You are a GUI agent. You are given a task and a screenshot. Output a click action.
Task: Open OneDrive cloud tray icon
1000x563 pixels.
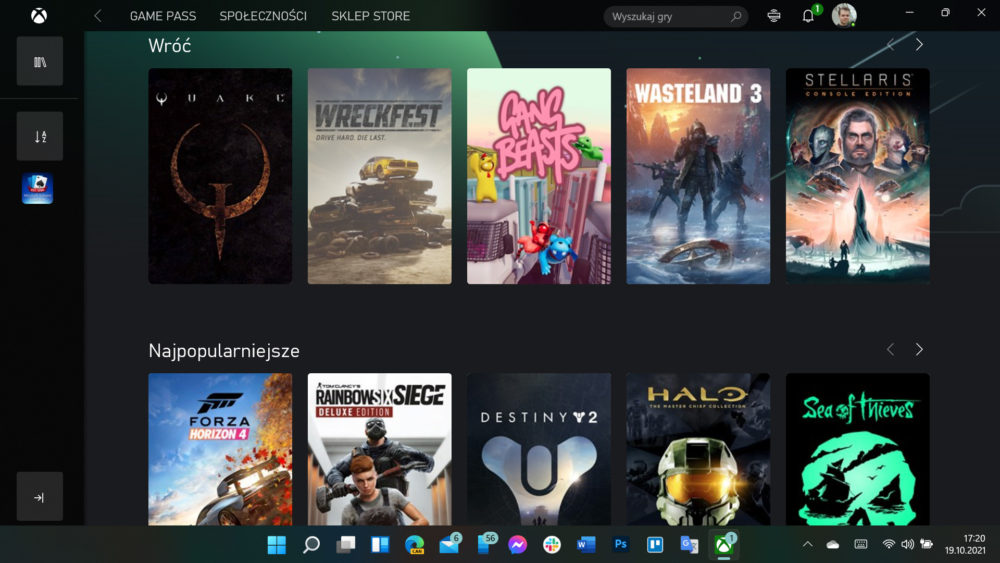click(x=833, y=545)
